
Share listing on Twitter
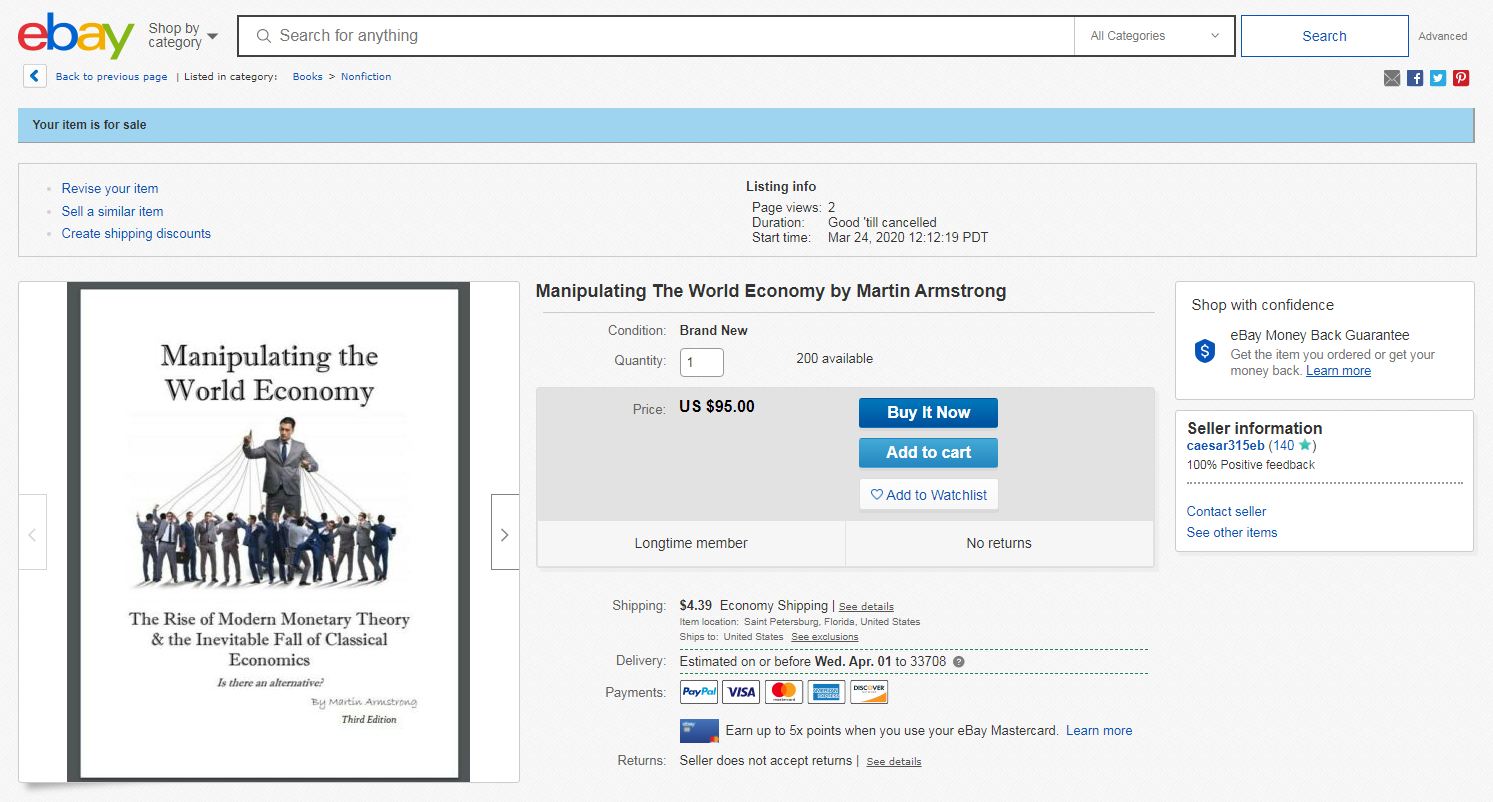(x=1438, y=78)
